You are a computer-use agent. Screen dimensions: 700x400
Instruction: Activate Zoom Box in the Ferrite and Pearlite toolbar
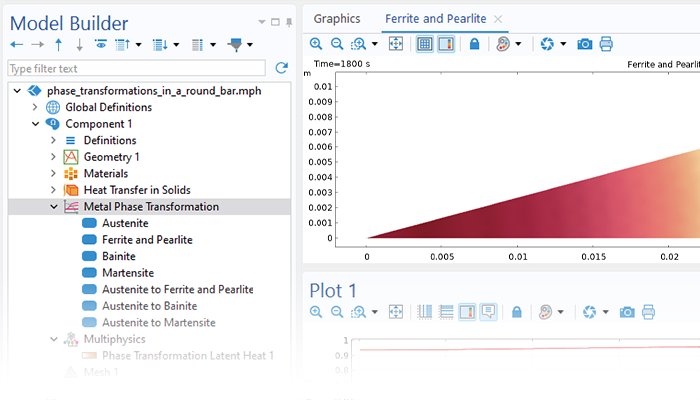coord(358,44)
